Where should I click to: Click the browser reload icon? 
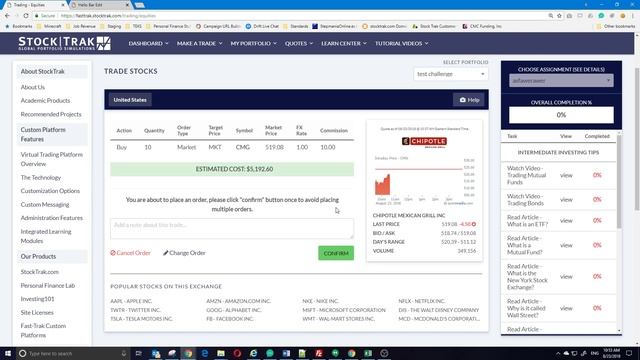coord(26,16)
